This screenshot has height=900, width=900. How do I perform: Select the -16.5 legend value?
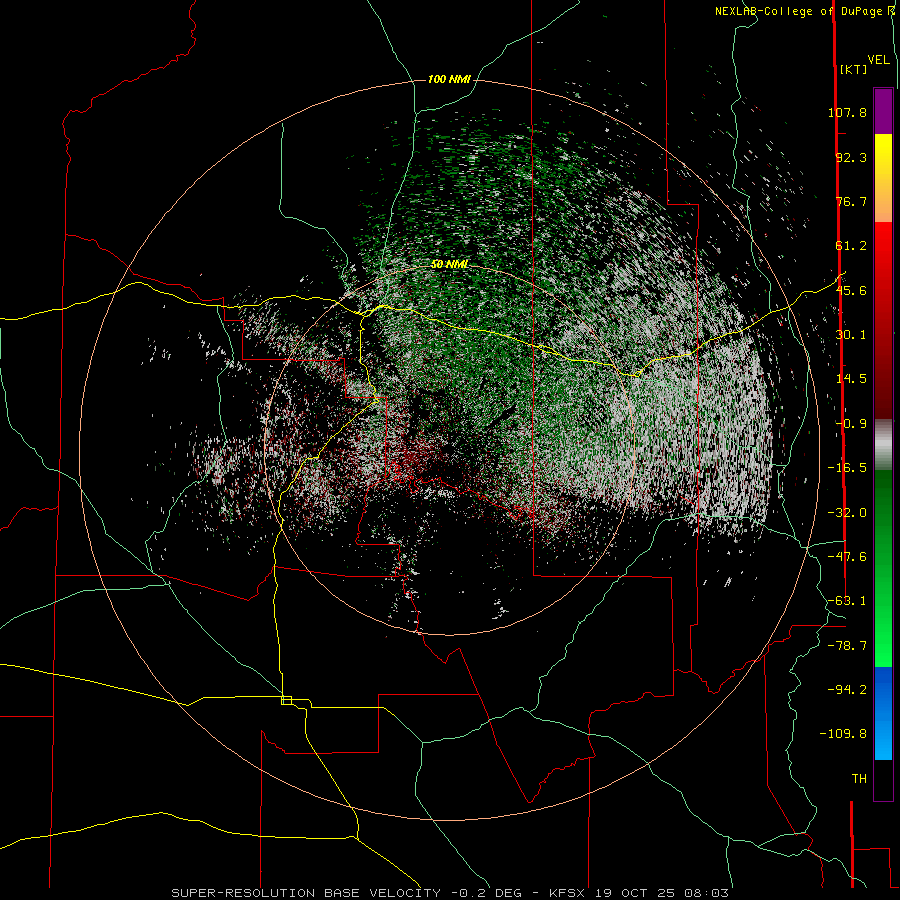pos(847,468)
